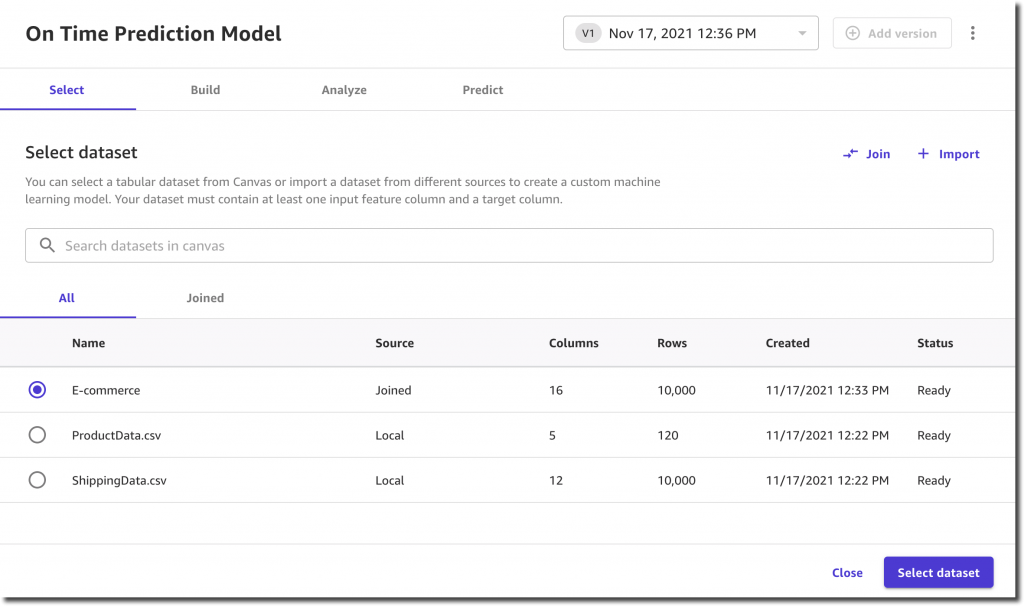Open the Analyze tab
The image size is (1024, 606).
pos(344,90)
